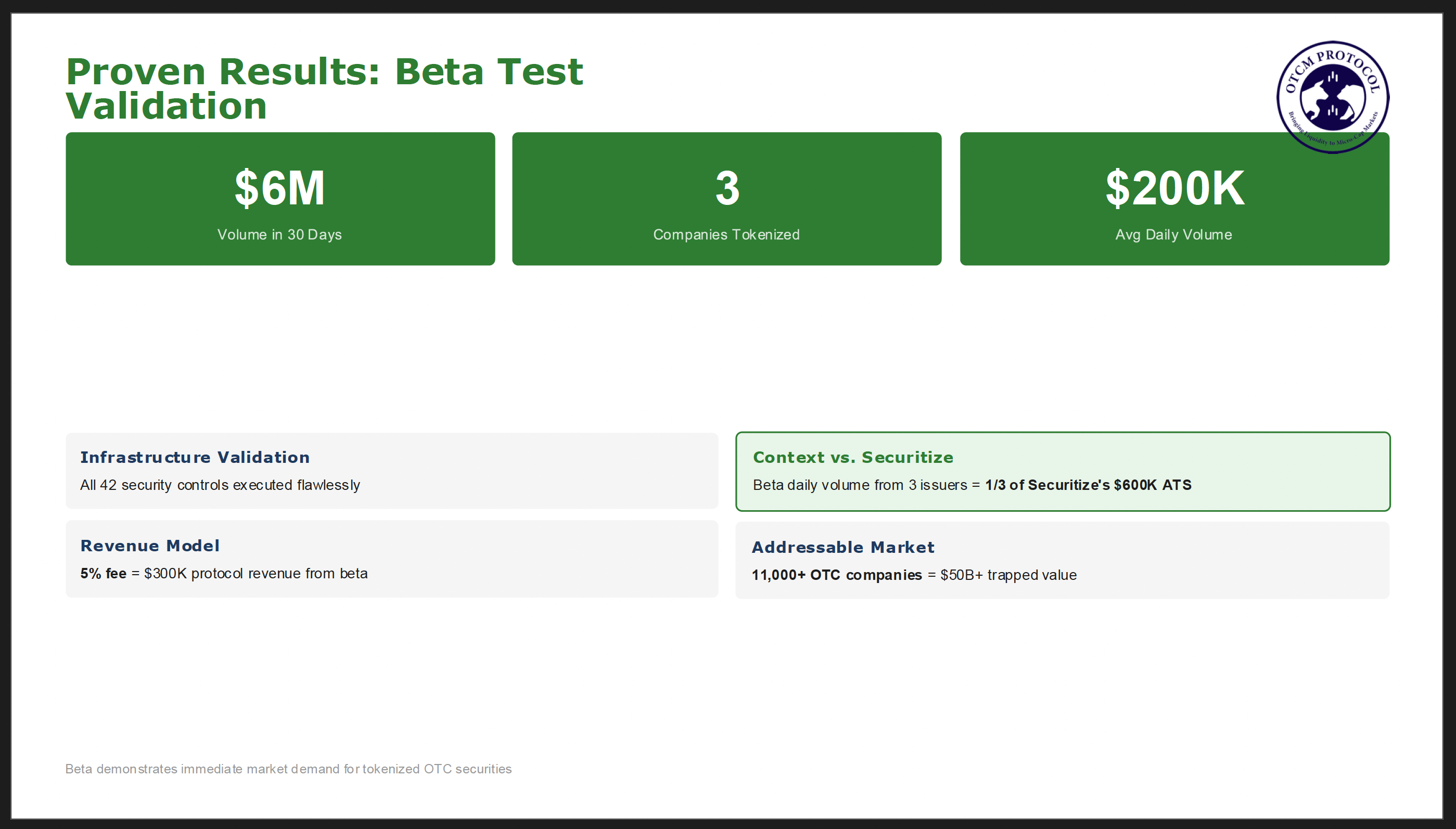Click the '$50B+ trapped value' text

pos(1008,575)
